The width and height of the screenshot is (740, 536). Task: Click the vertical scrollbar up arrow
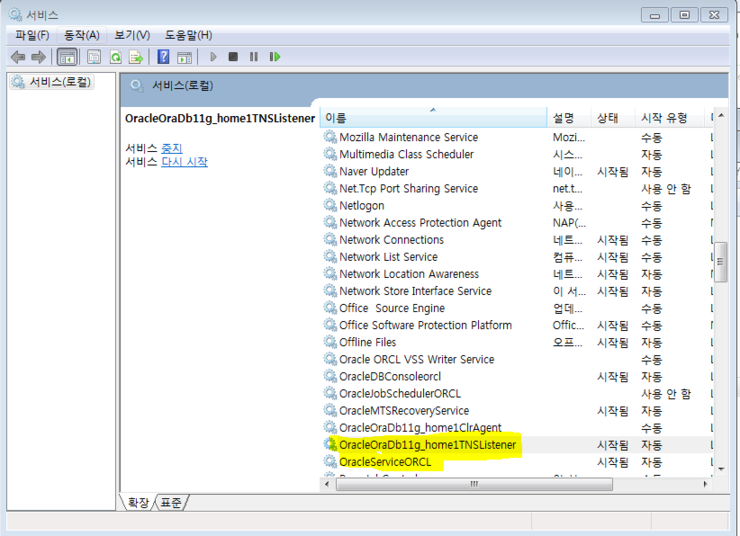click(721, 116)
